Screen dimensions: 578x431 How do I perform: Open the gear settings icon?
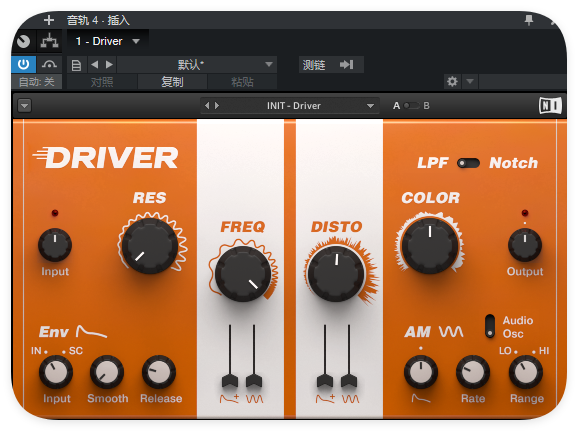click(452, 81)
